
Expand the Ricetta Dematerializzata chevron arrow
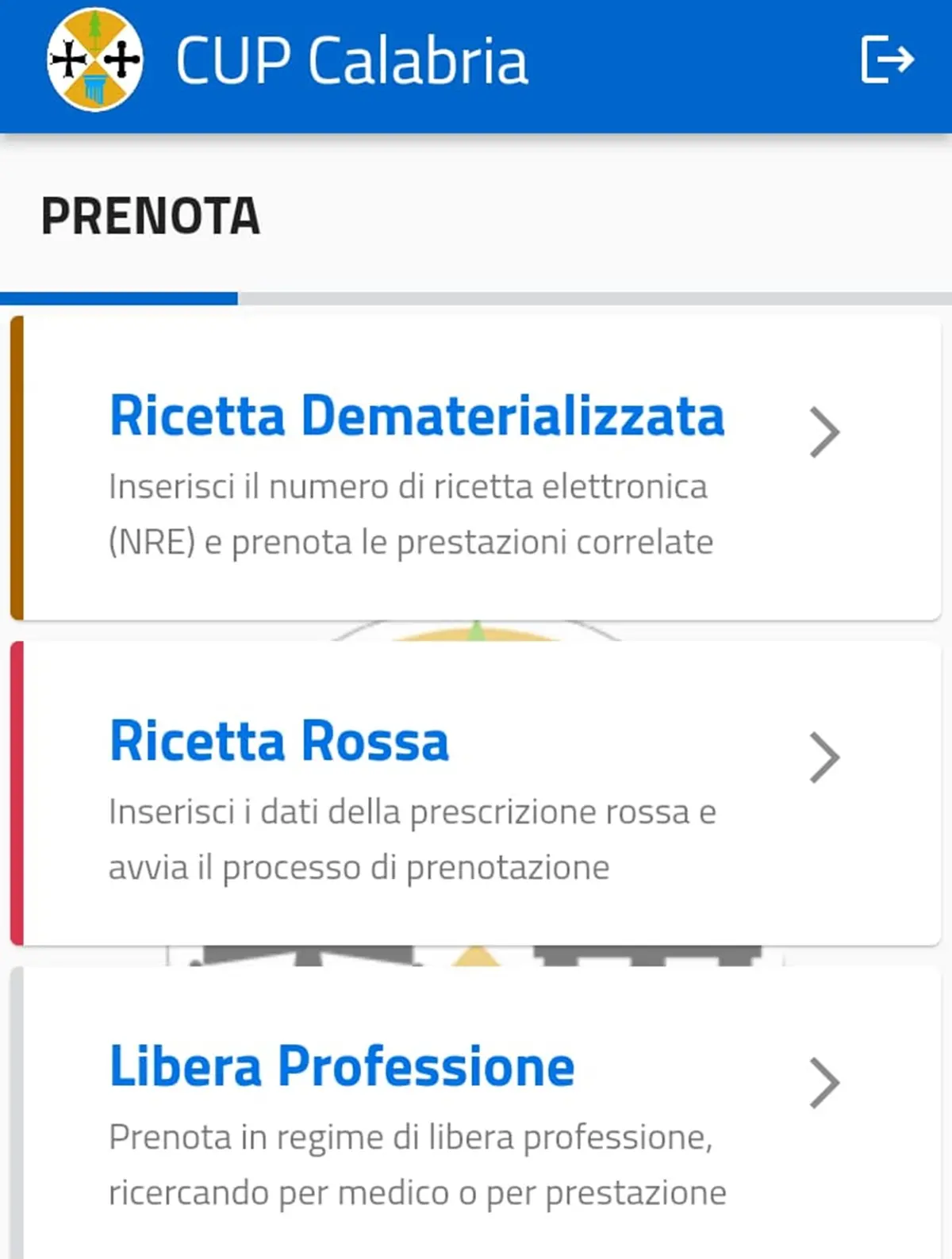point(824,432)
